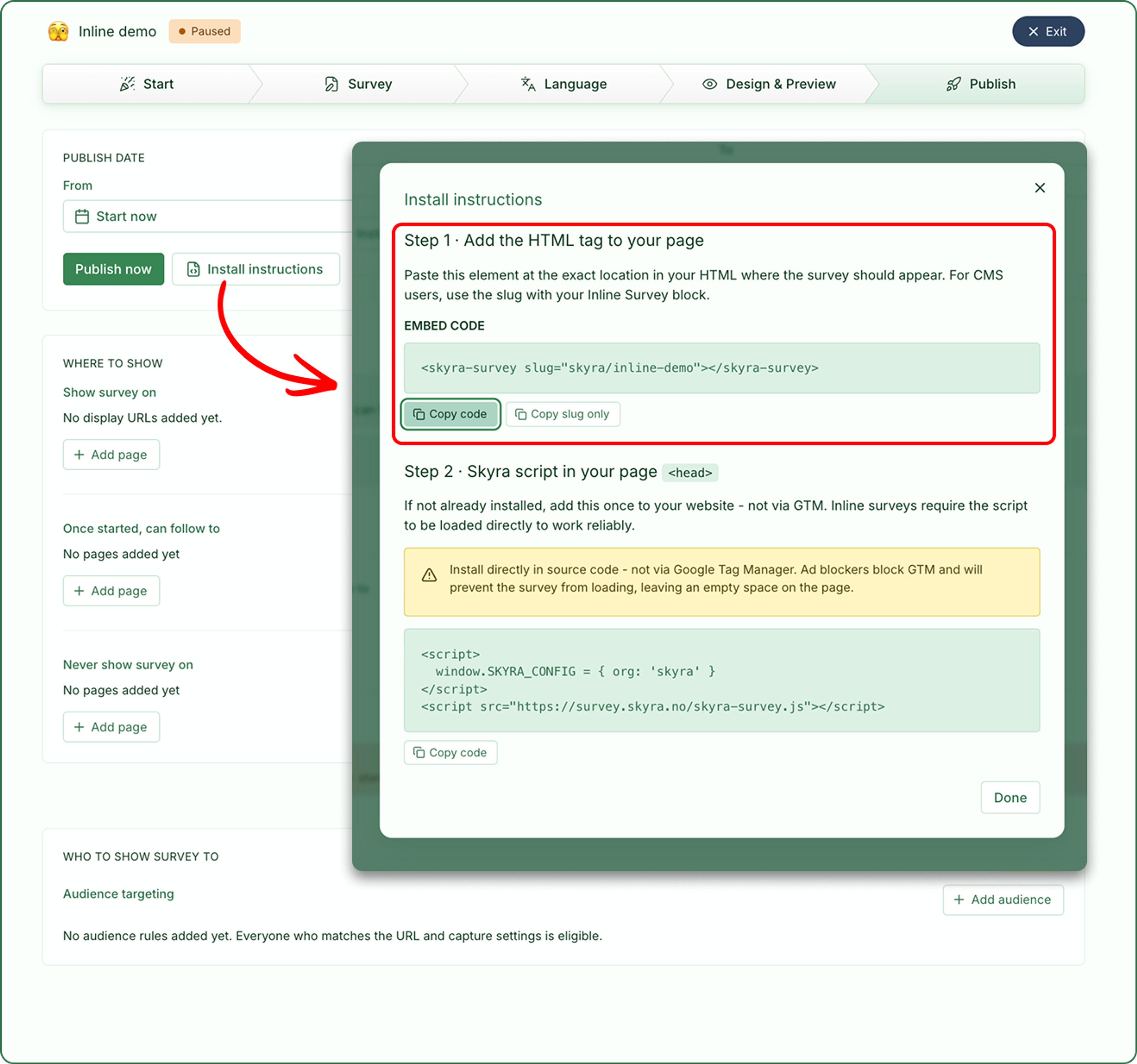This screenshot has width=1137, height=1064.
Task: Click "No display URLs added yet." text
Action: 142,417
